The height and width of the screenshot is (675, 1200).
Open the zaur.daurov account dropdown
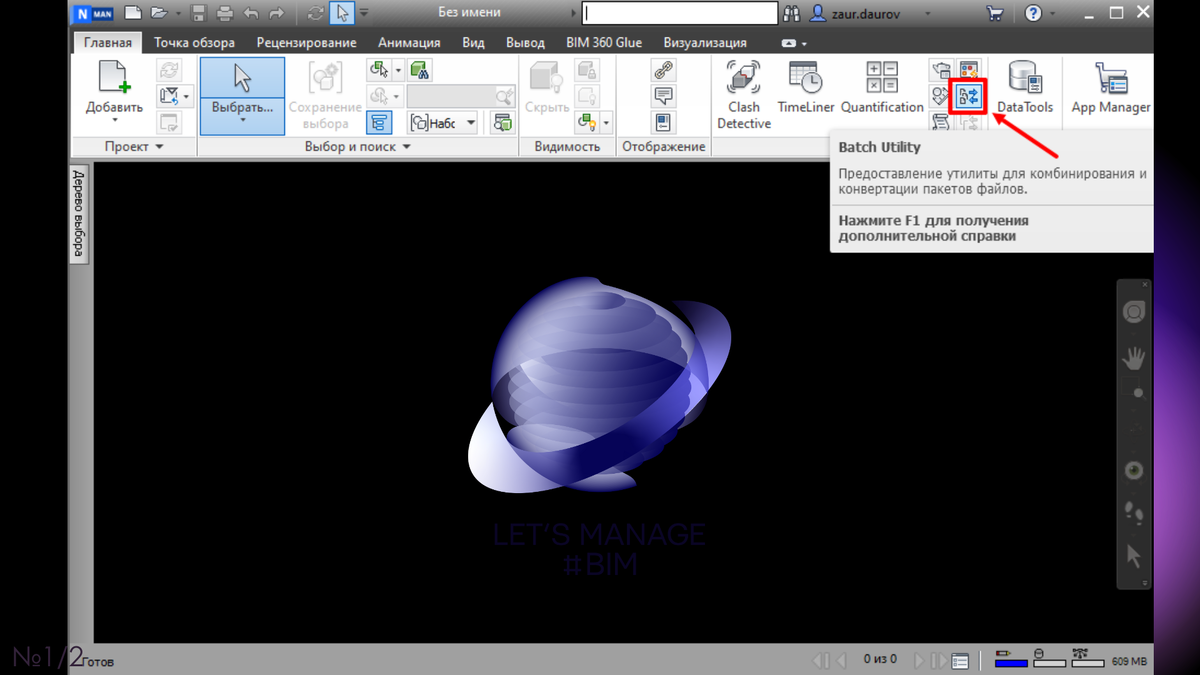929,14
